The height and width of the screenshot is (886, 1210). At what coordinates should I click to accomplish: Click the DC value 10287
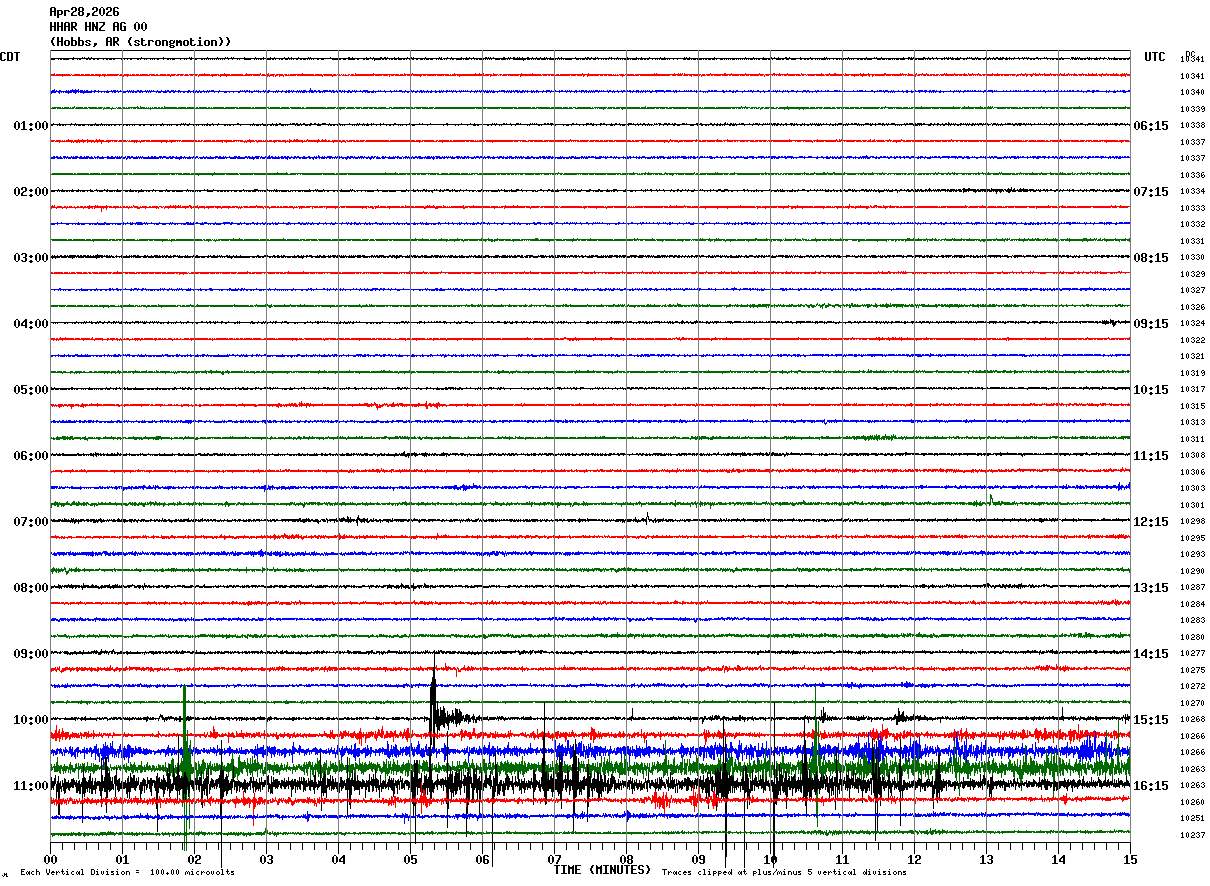[x=1192, y=588]
